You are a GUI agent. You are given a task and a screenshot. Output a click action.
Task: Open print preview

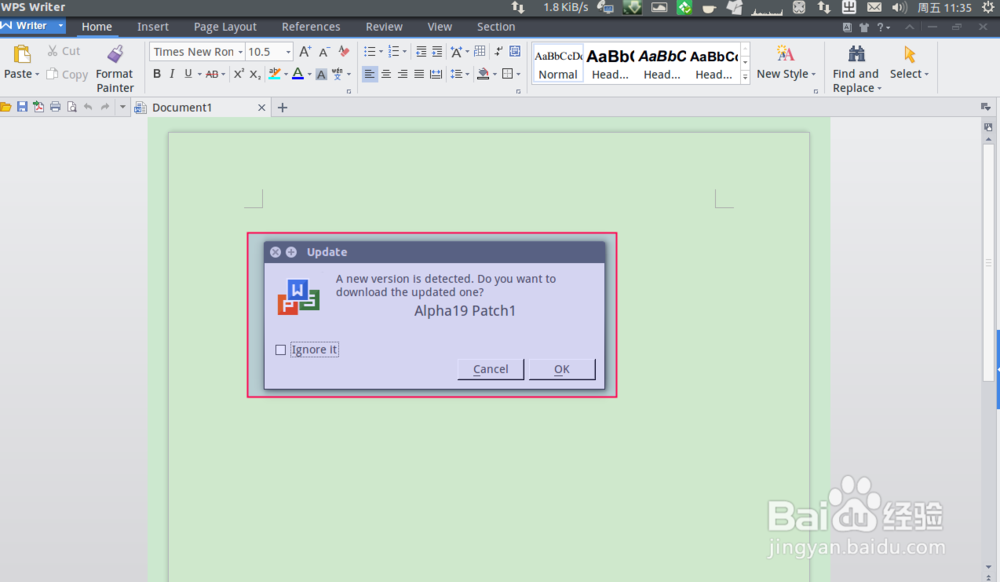point(71,107)
